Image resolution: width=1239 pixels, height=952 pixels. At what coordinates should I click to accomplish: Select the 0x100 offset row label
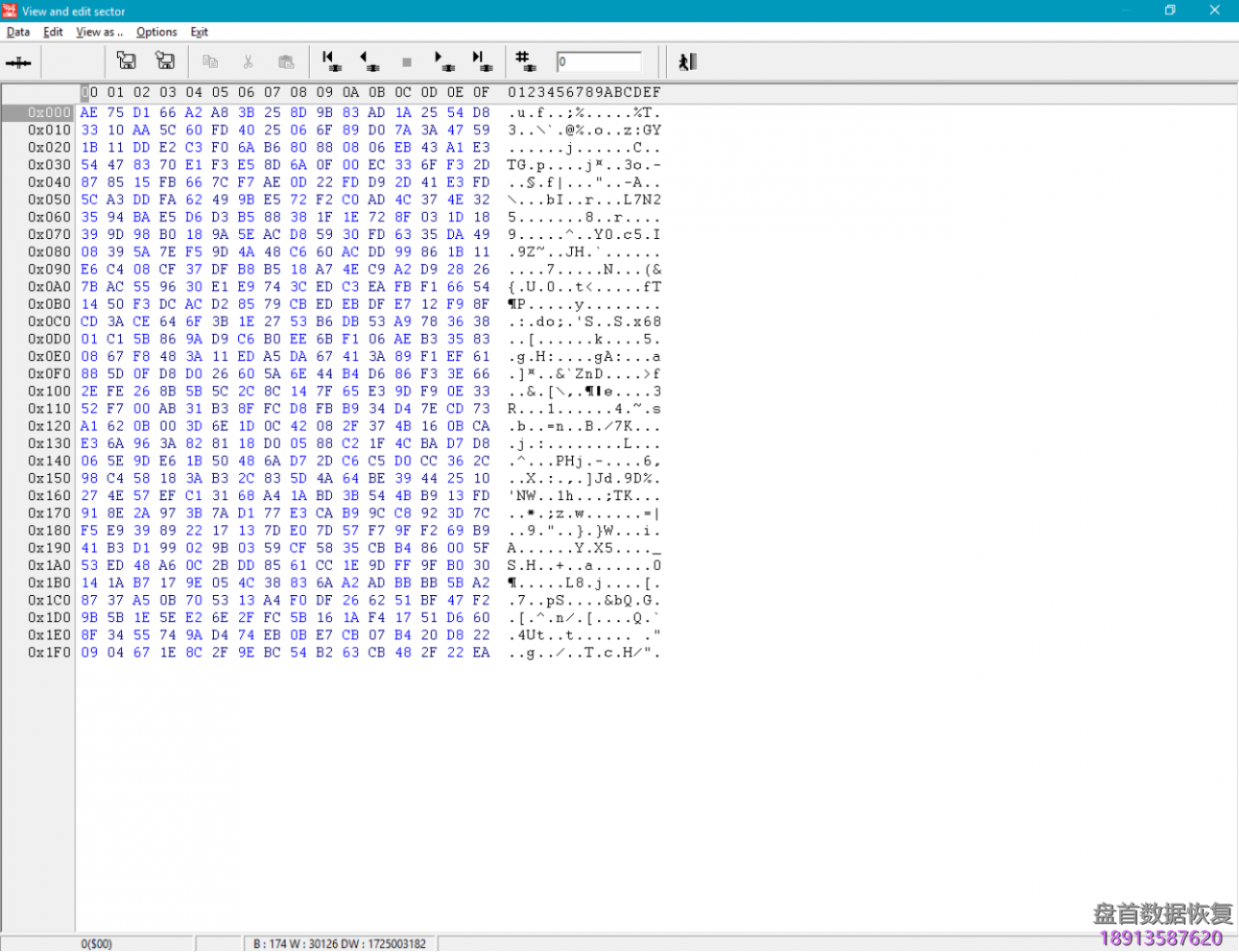click(x=49, y=392)
